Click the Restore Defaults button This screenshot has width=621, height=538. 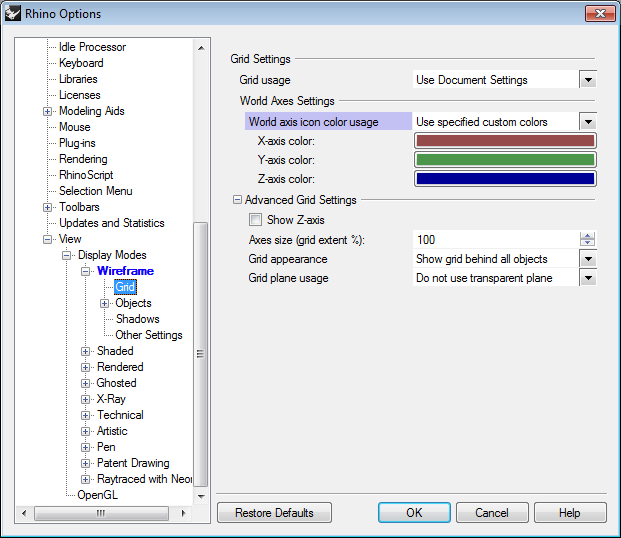click(274, 513)
